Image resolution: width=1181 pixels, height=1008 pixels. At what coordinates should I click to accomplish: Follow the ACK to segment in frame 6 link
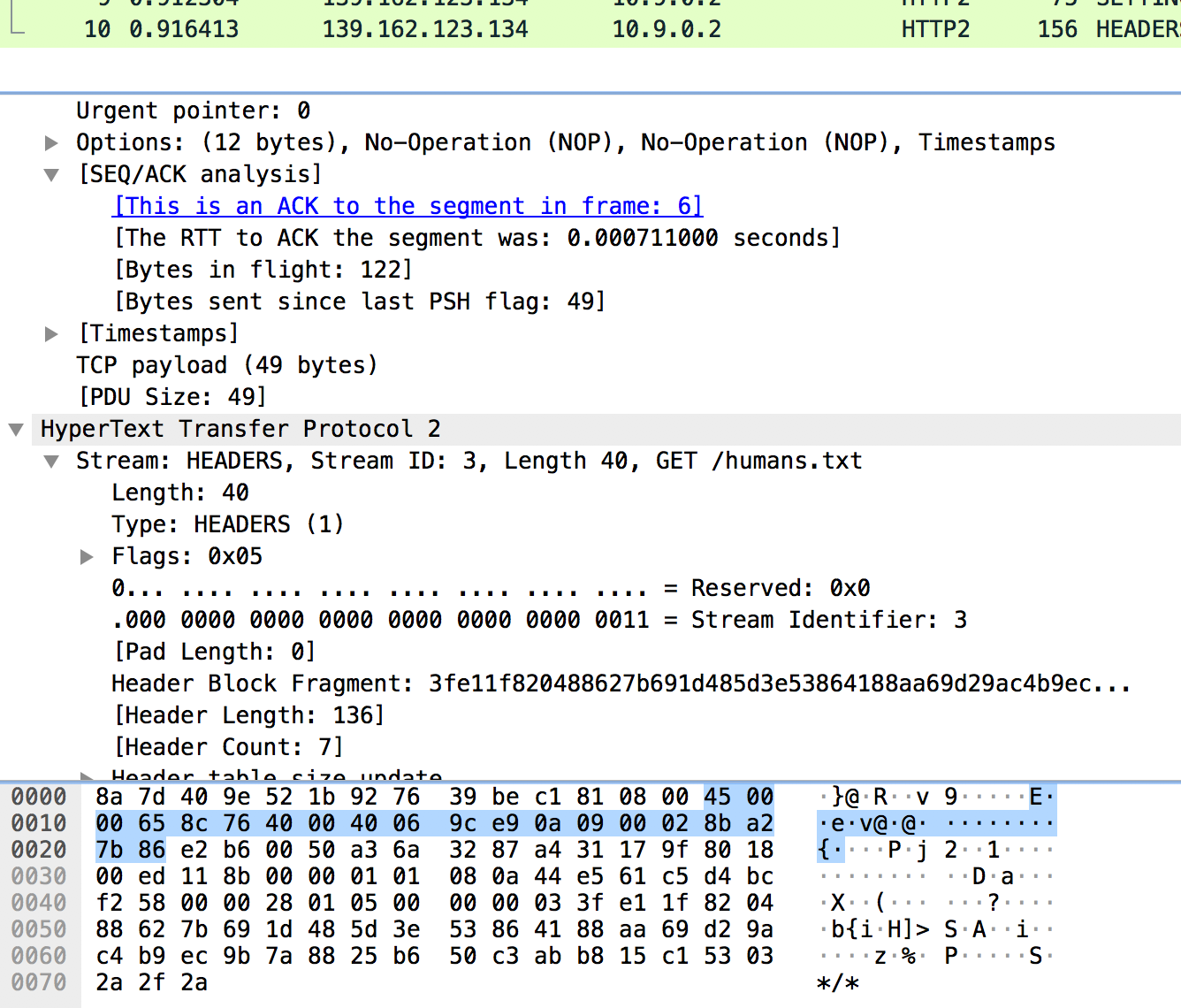(408, 206)
